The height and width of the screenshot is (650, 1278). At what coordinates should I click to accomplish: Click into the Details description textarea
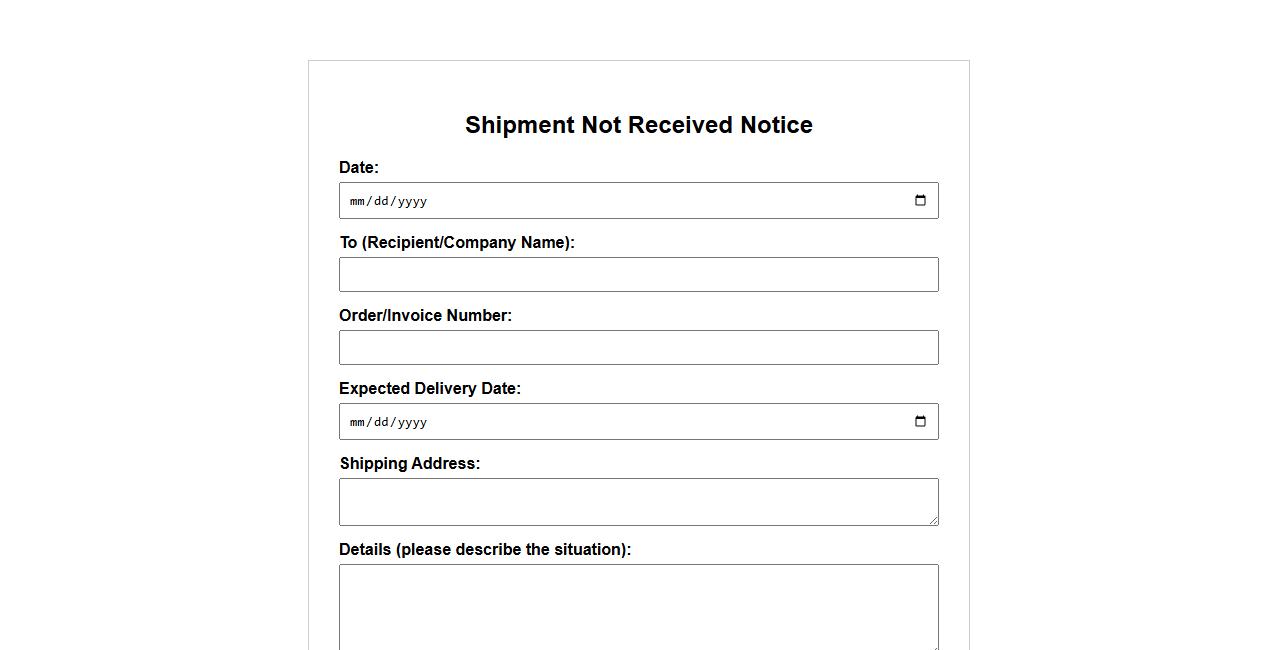click(x=638, y=606)
